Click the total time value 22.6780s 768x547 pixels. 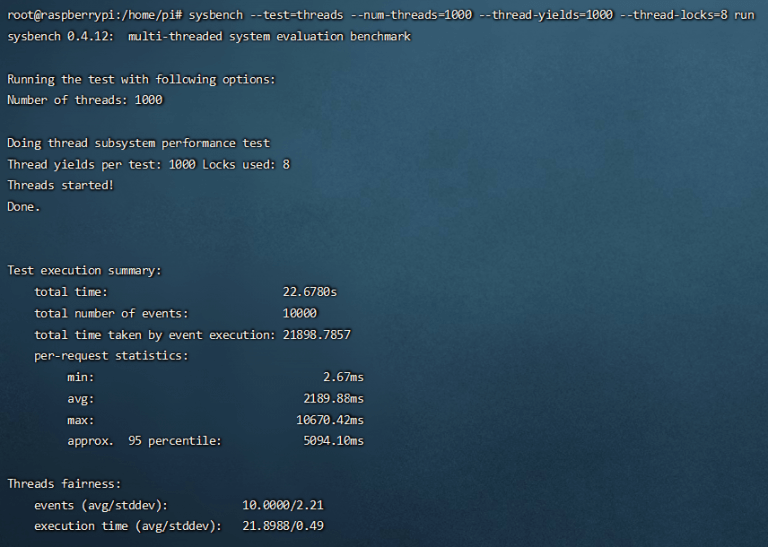310,292
